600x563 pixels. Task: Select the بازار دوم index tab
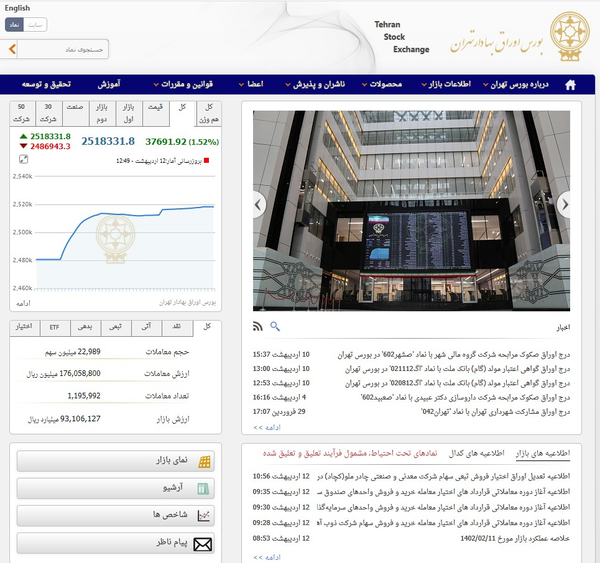coord(102,113)
